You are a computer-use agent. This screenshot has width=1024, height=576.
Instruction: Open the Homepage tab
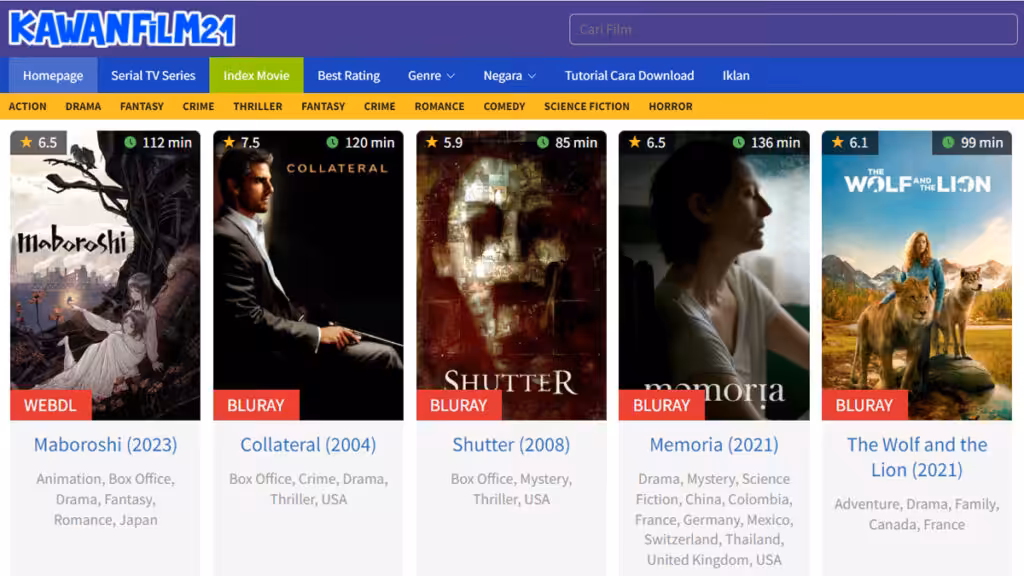click(x=53, y=75)
